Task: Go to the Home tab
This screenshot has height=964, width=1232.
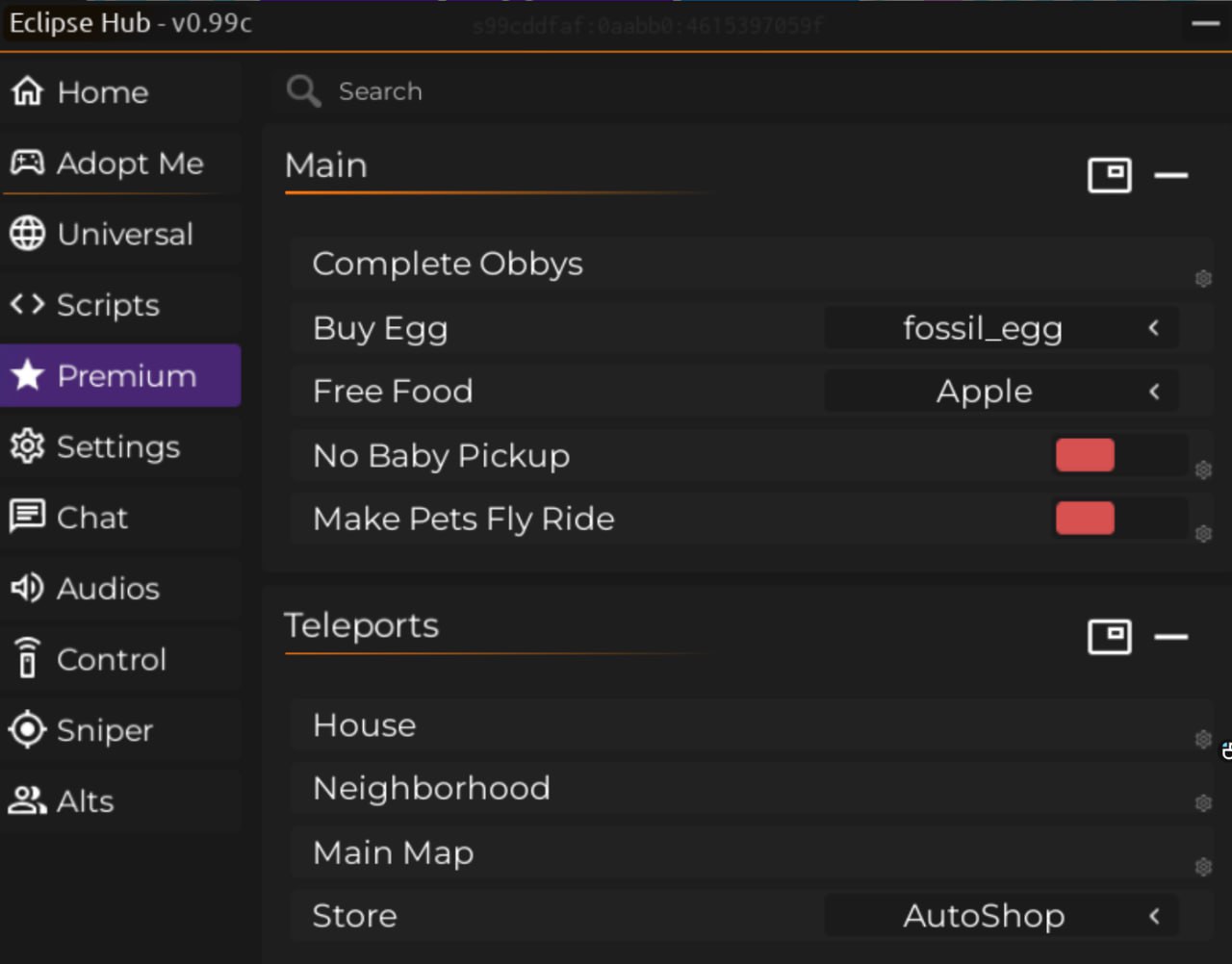Action: (x=120, y=91)
